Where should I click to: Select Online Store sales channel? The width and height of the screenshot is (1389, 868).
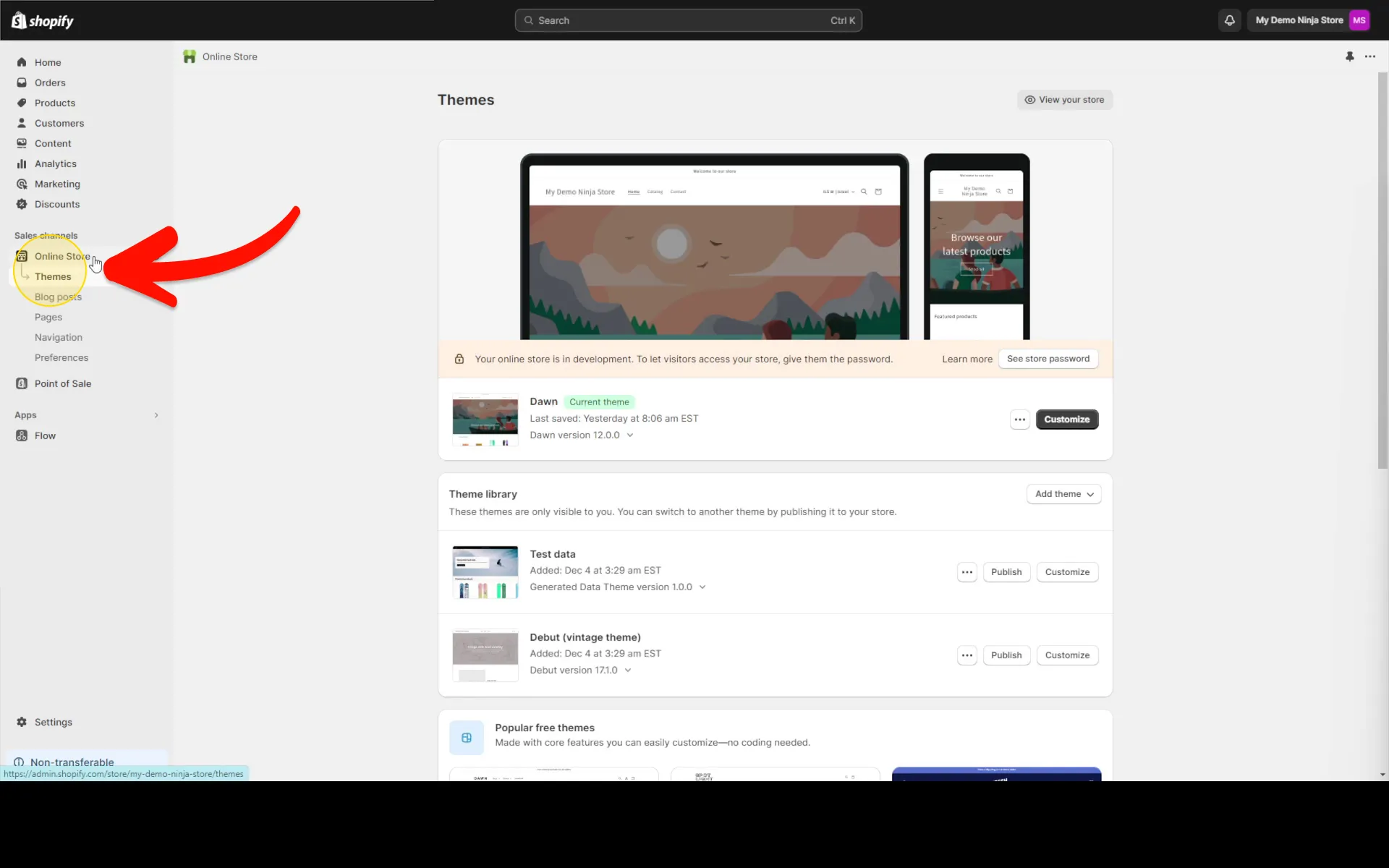pos(62,256)
